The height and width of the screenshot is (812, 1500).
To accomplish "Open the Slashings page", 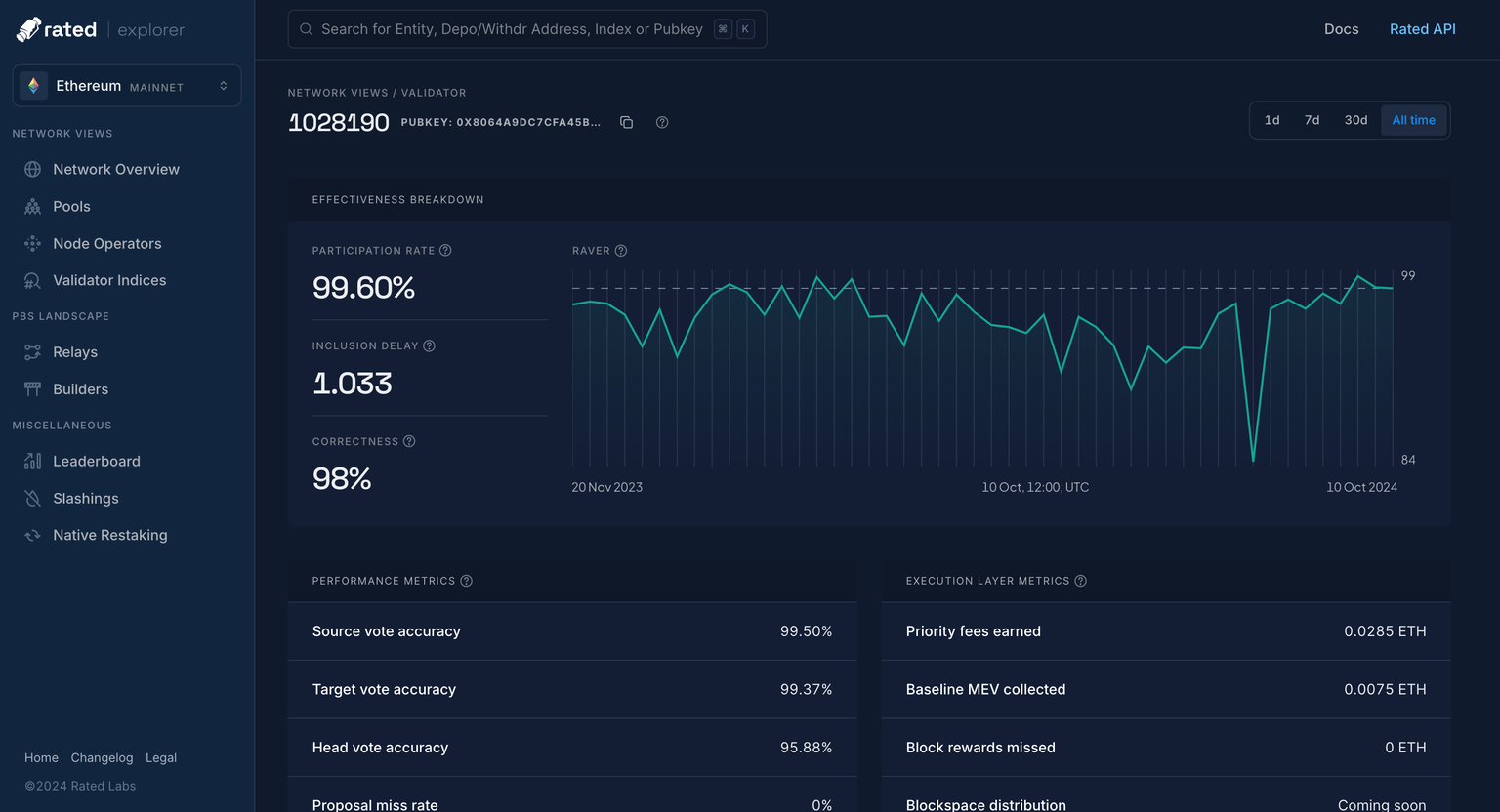I will tap(86, 498).
